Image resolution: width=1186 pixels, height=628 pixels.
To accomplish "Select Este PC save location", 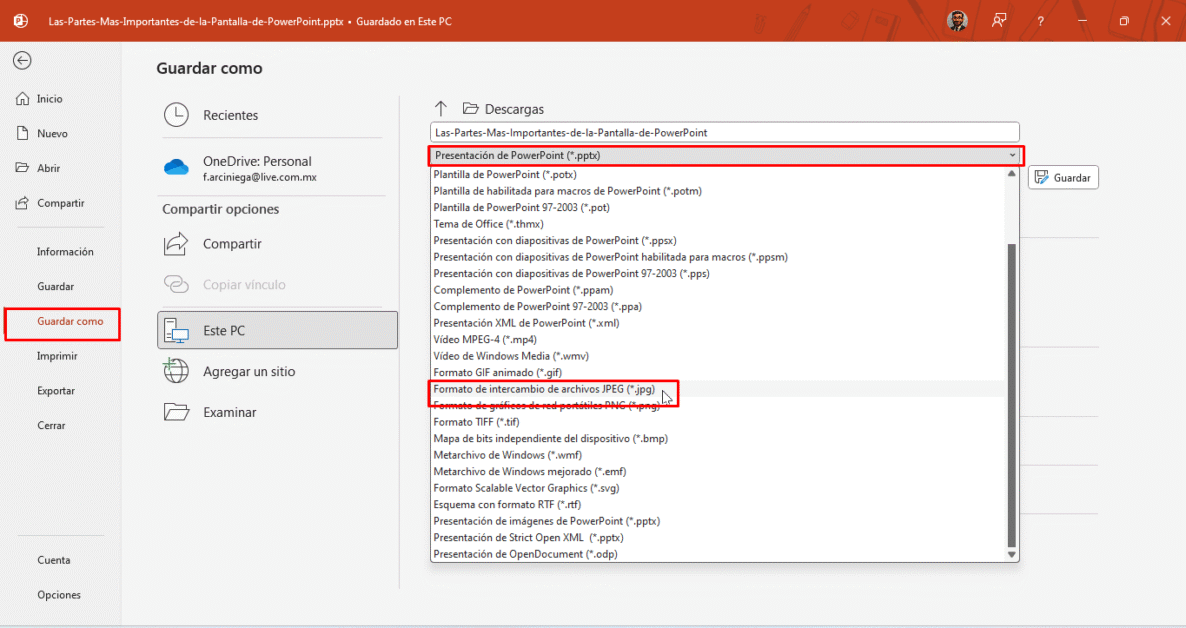I will pos(277,330).
